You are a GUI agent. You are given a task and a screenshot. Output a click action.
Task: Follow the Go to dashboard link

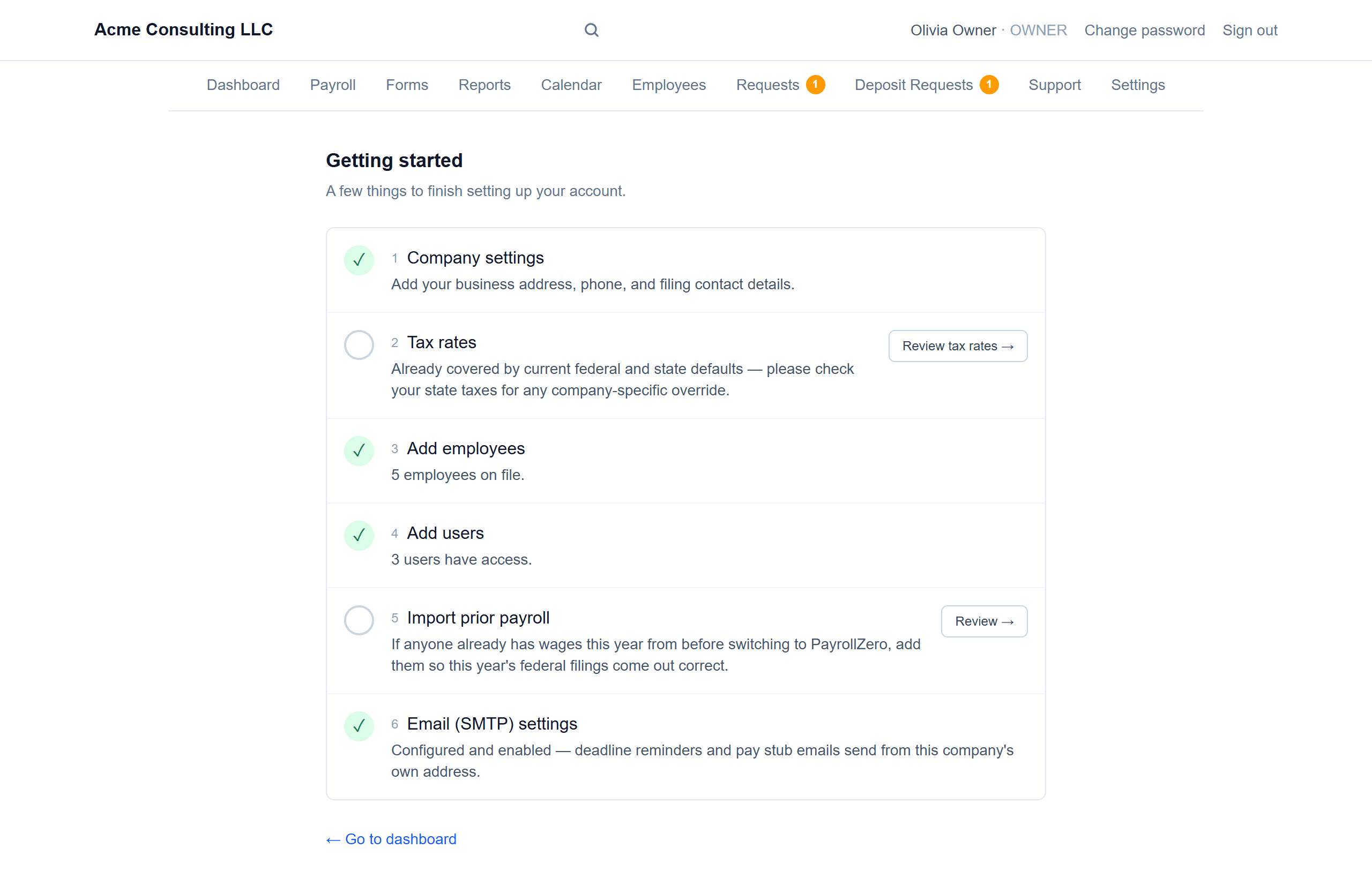pyautogui.click(x=391, y=839)
